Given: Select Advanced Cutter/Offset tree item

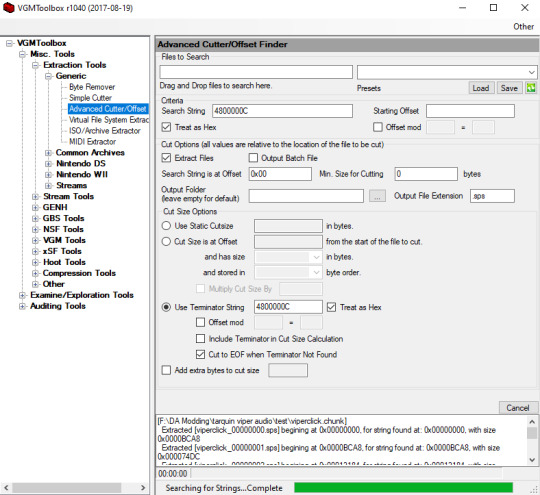Looking at the screenshot, I should [x=108, y=109].
